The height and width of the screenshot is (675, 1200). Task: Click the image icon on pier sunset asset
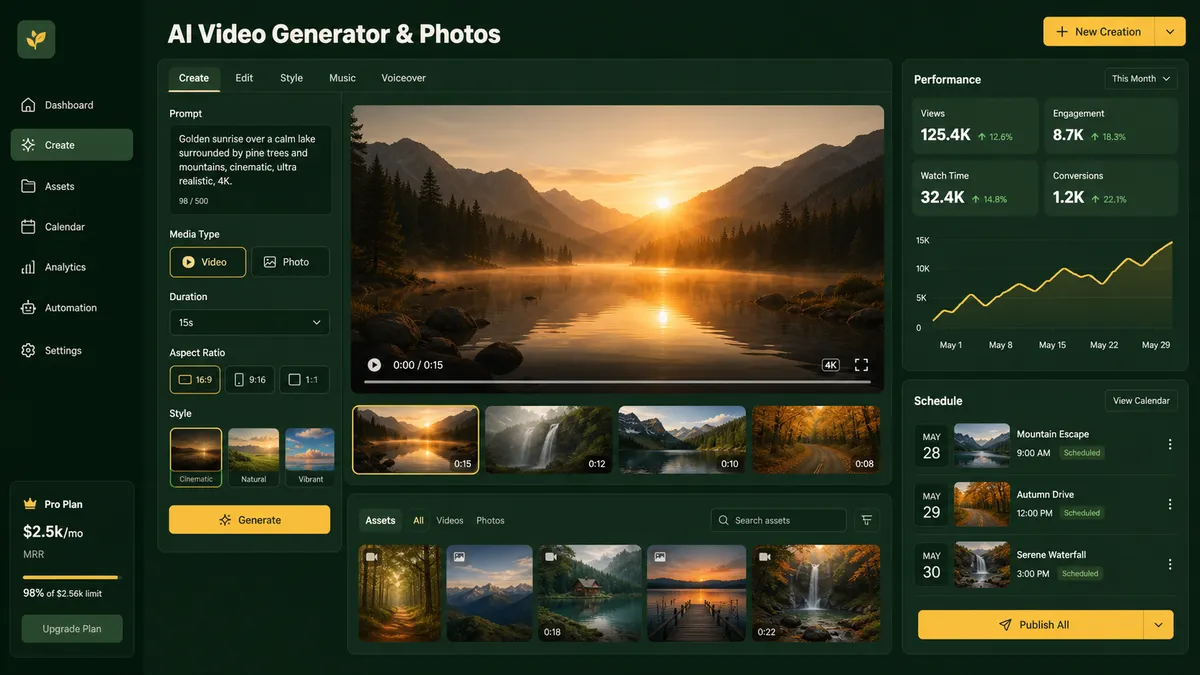660,557
